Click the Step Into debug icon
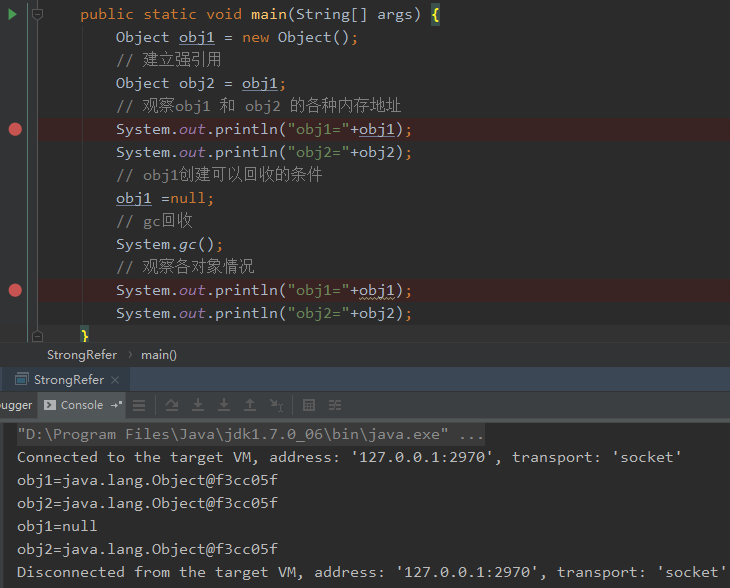Viewport: 730px width, 588px height. tap(198, 405)
